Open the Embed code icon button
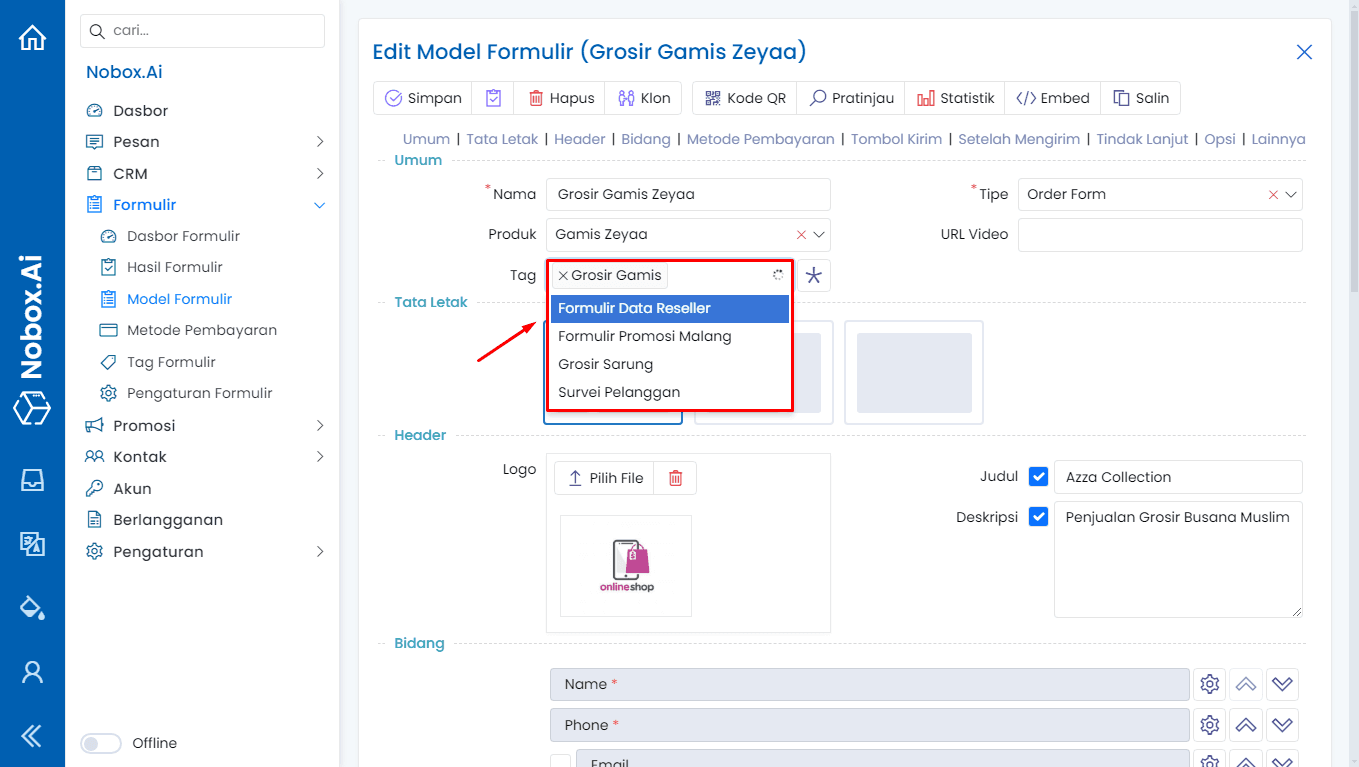The width and height of the screenshot is (1359, 767). [1024, 98]
